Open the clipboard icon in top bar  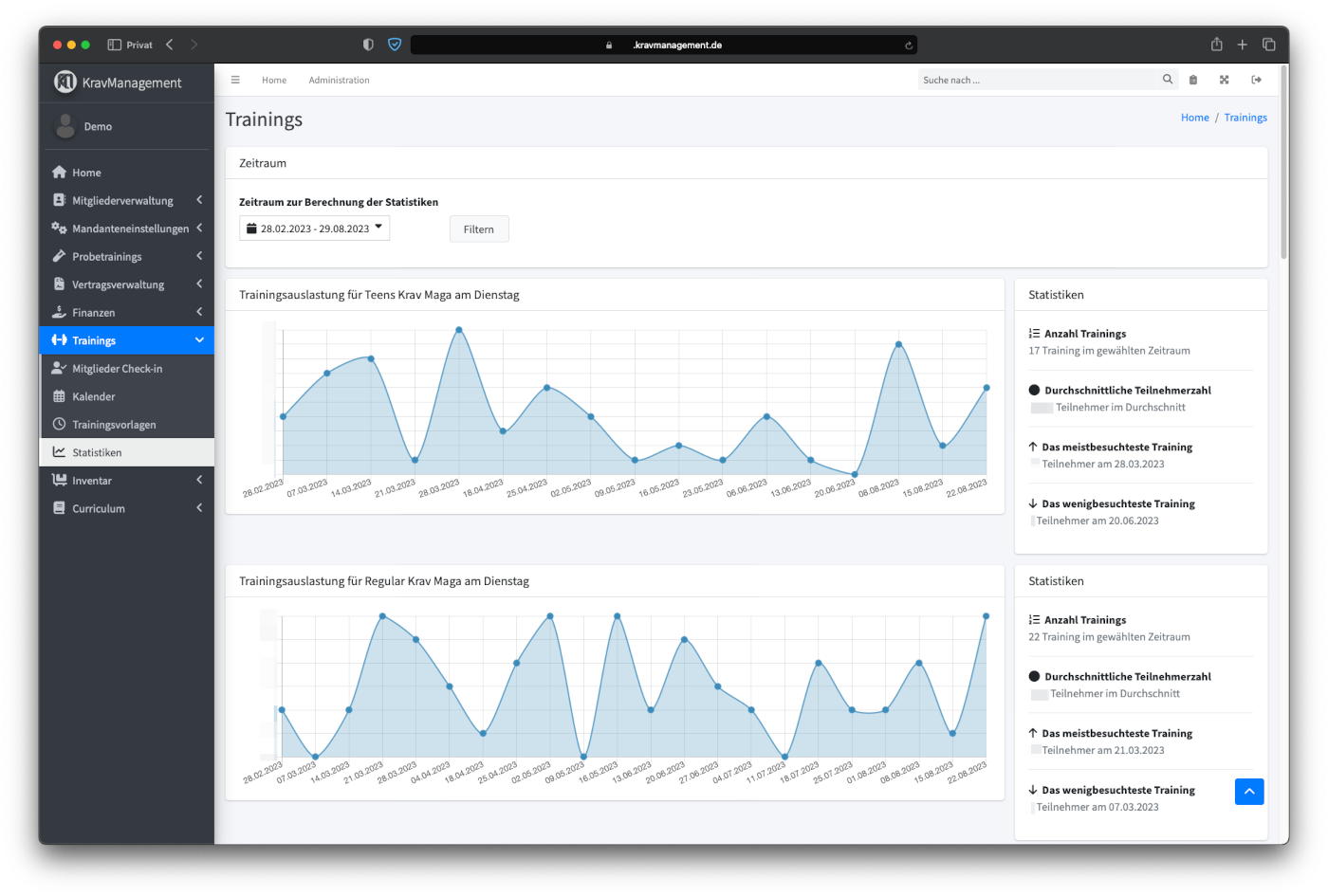point(1193,80)
